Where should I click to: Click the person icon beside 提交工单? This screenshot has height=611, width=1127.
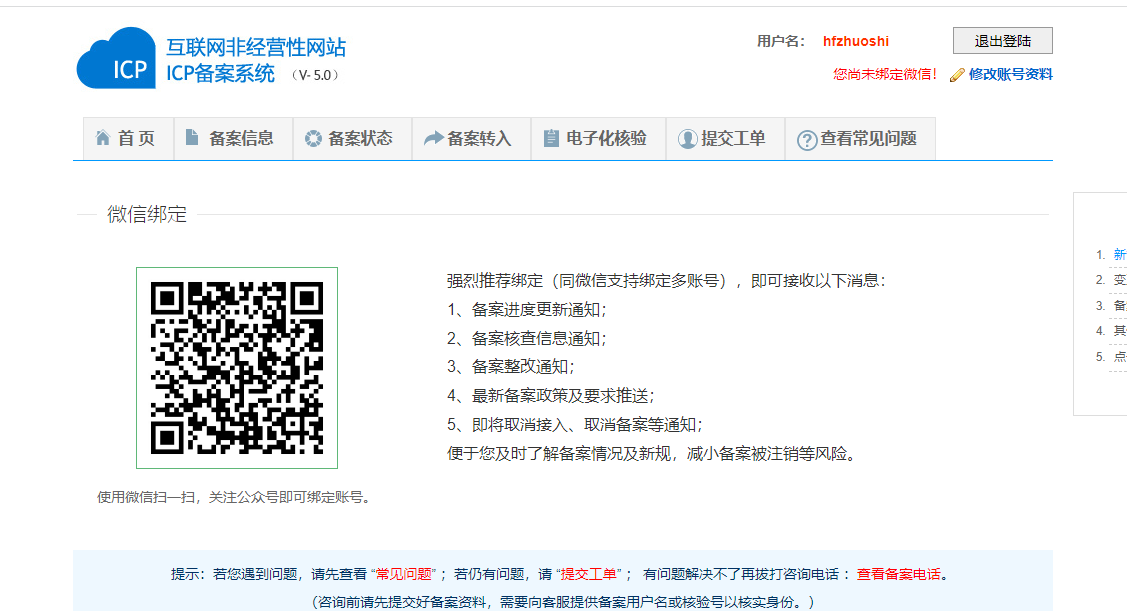(688, 139)
